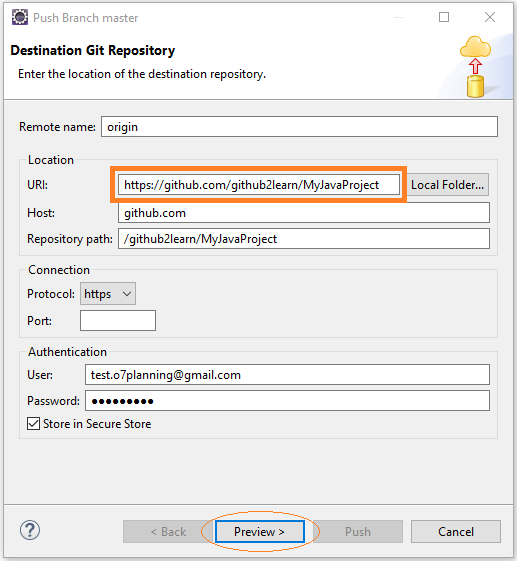Focus the URI text field

click(259, 185)
